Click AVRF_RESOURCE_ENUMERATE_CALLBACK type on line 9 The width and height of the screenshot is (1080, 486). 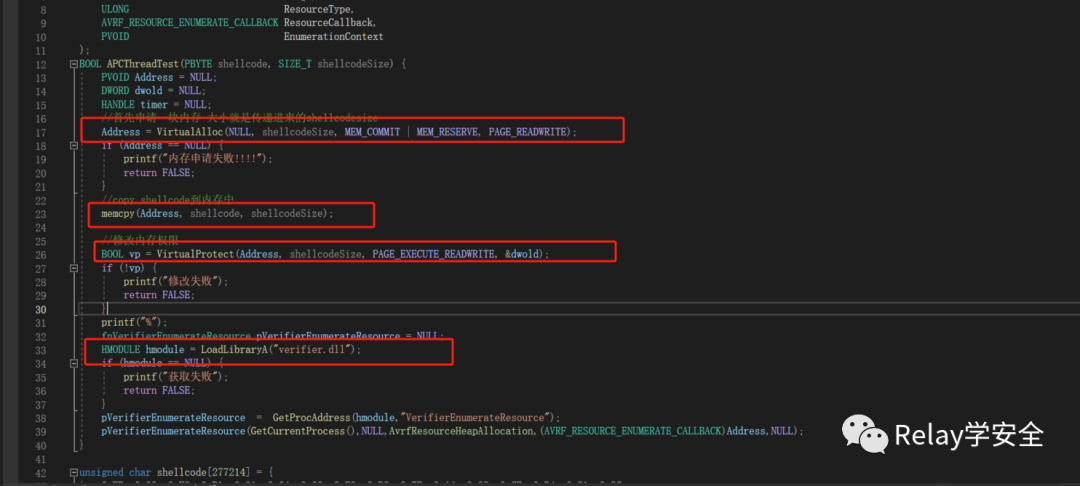(189, 23)
